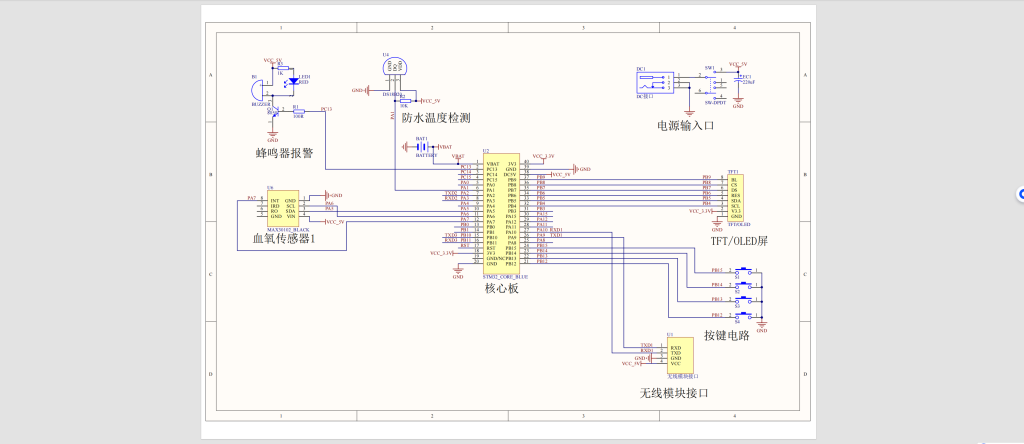Click the 电源输入口 section label
Screen dimensions: 1024x444
(685, 126)
